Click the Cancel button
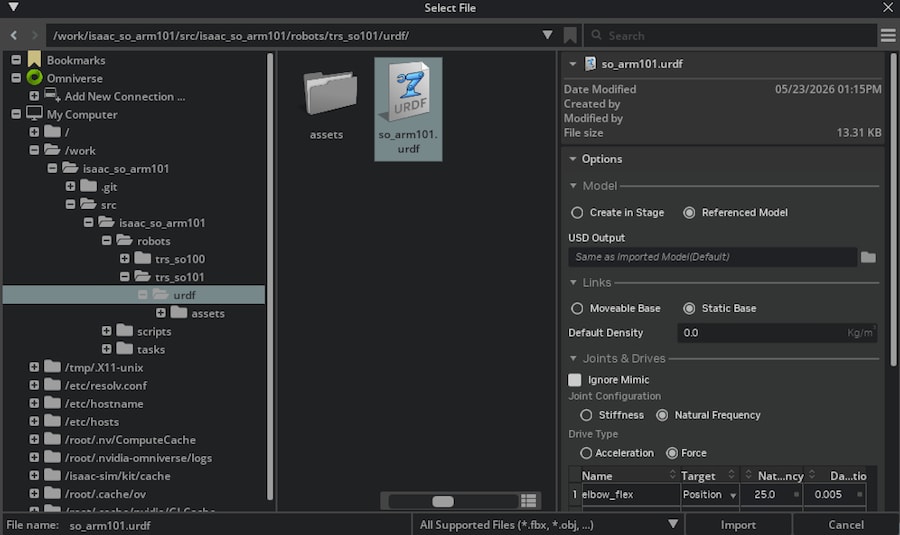This screenshot has width=900, height=535. [x=845, y=525]
